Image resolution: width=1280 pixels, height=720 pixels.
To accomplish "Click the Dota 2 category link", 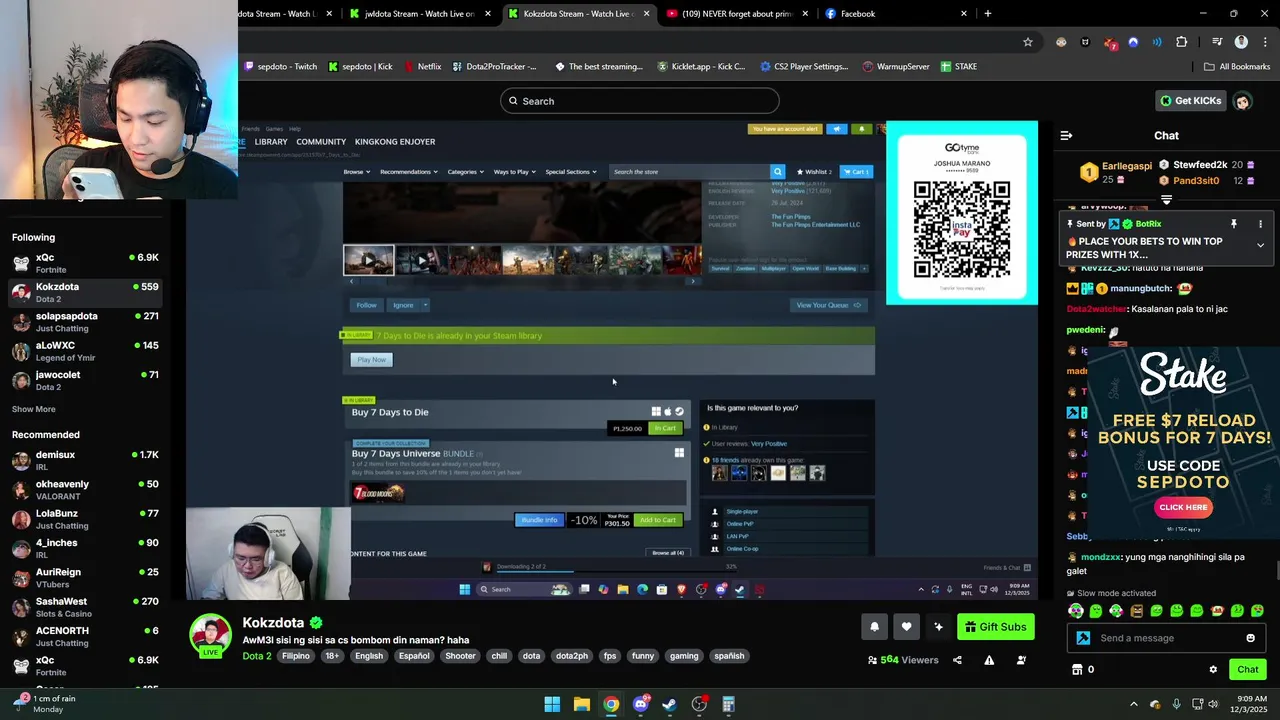I will (257, 656).
